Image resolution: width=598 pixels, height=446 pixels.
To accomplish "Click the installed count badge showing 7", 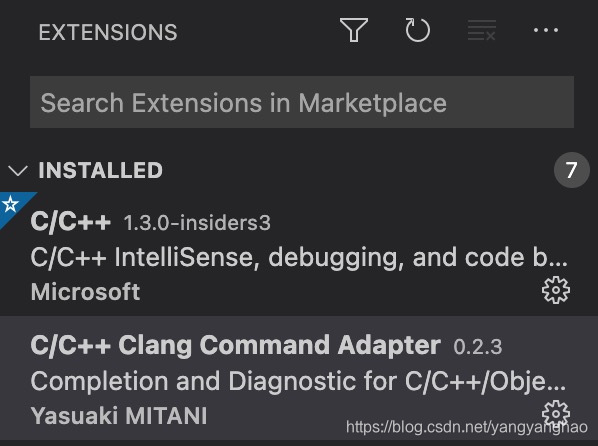I will click(x=571, y=170).
